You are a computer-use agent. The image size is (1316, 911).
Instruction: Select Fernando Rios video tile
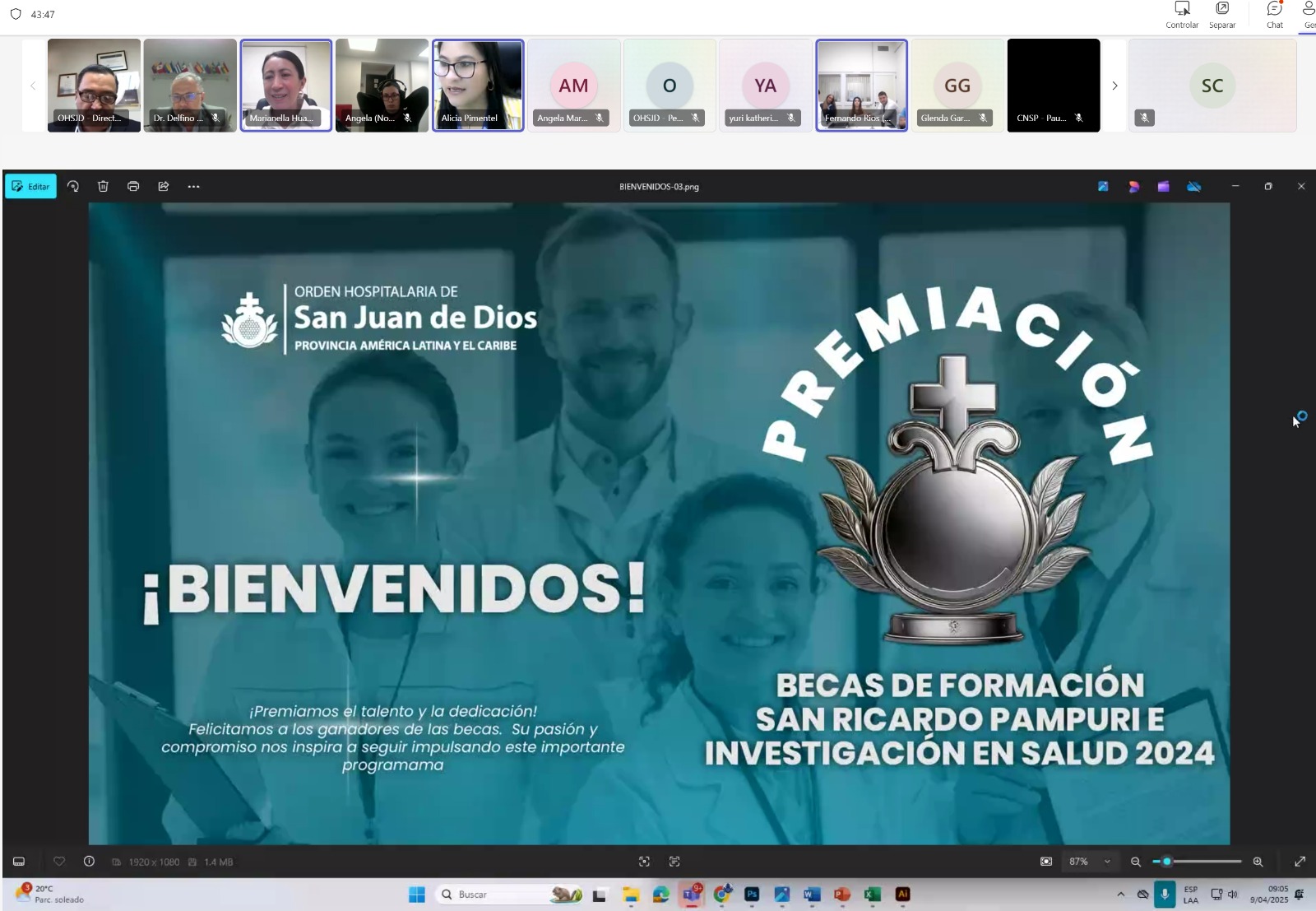pos(861,86)
